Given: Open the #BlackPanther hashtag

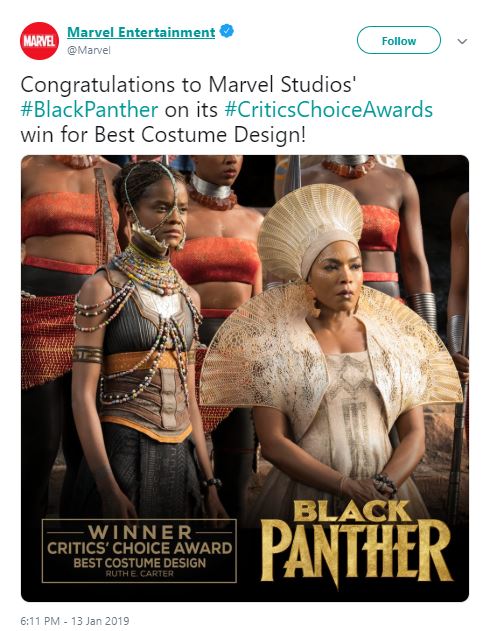Looking at the screenshot, I should pos(89,109).
